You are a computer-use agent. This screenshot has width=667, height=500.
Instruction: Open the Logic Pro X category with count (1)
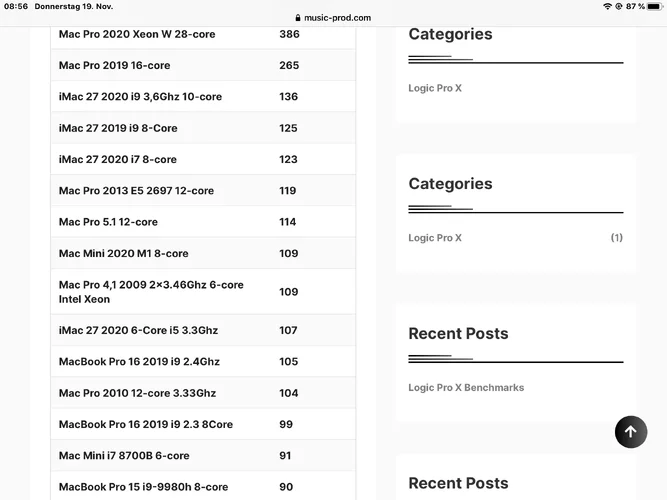pyautogui.click(x=435, y=238)
